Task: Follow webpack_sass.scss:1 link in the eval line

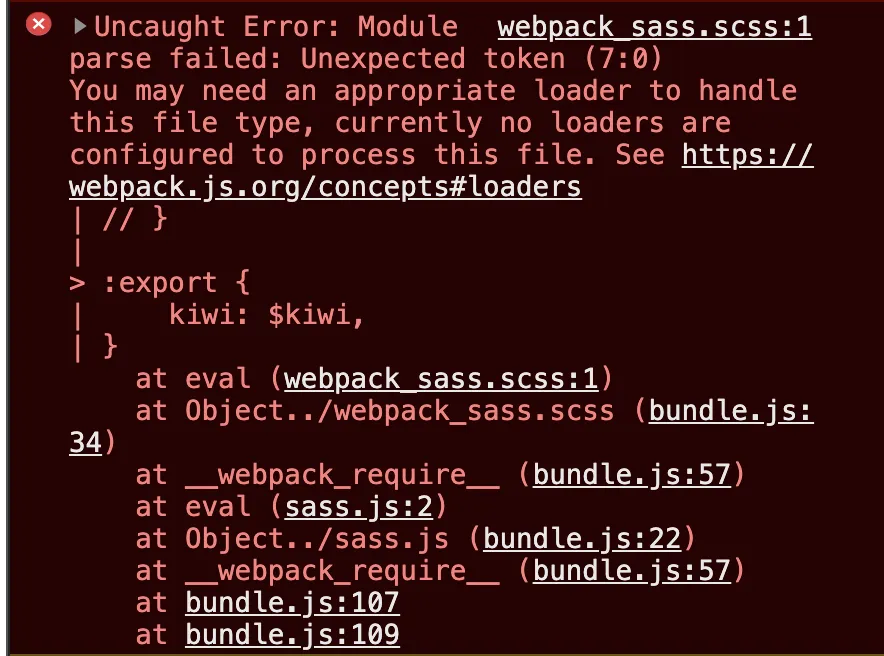Action: (441, 379)
